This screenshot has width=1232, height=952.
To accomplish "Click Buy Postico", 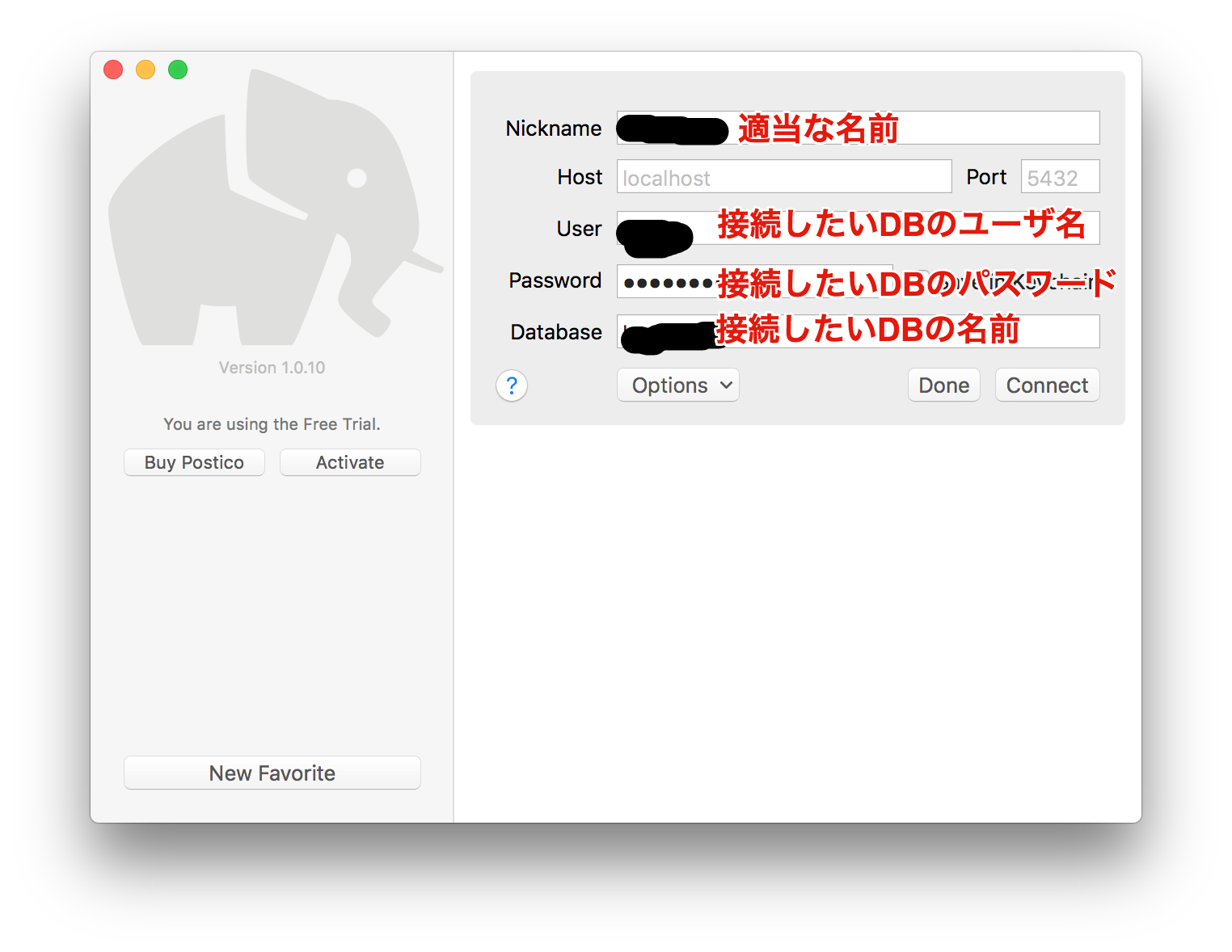I will tap(193, 461).
